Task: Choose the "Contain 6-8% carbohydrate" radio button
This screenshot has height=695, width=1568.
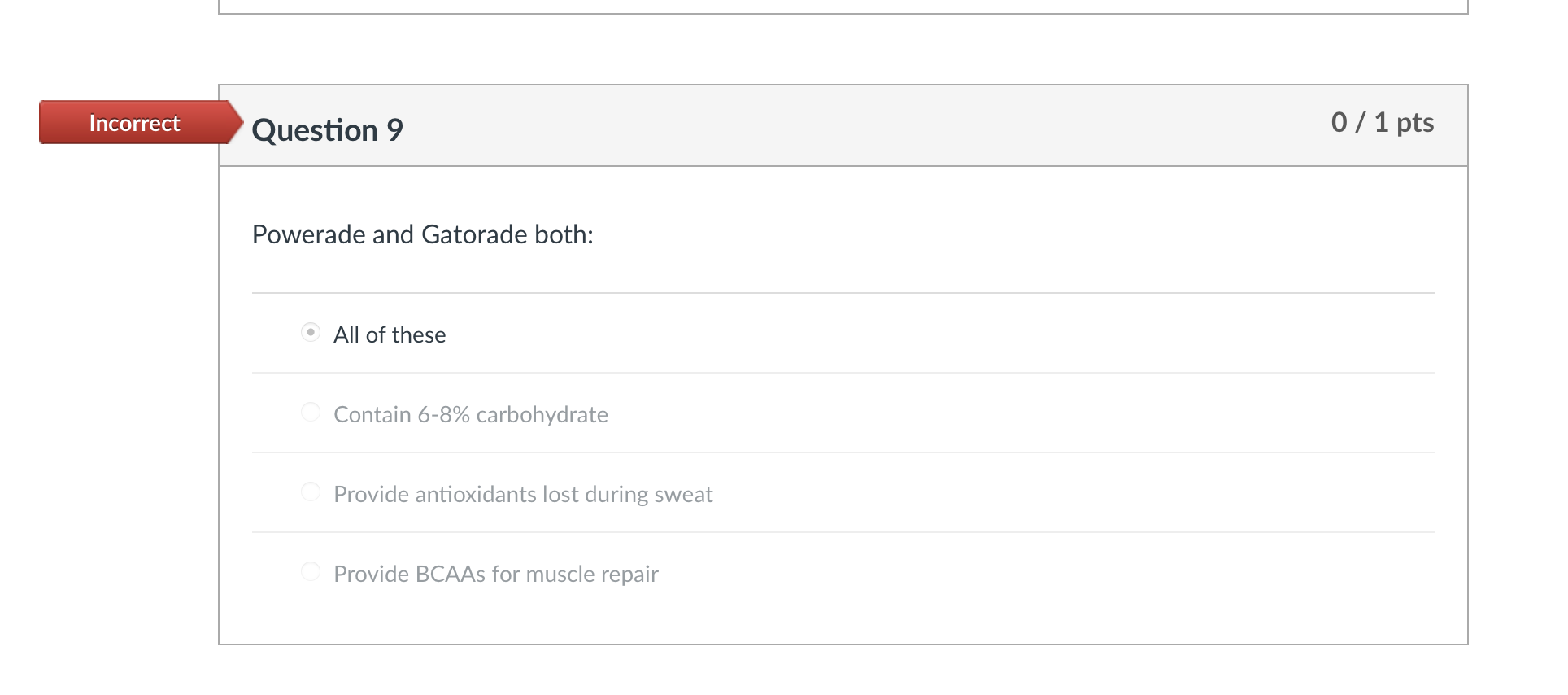Action: (311, 413)
